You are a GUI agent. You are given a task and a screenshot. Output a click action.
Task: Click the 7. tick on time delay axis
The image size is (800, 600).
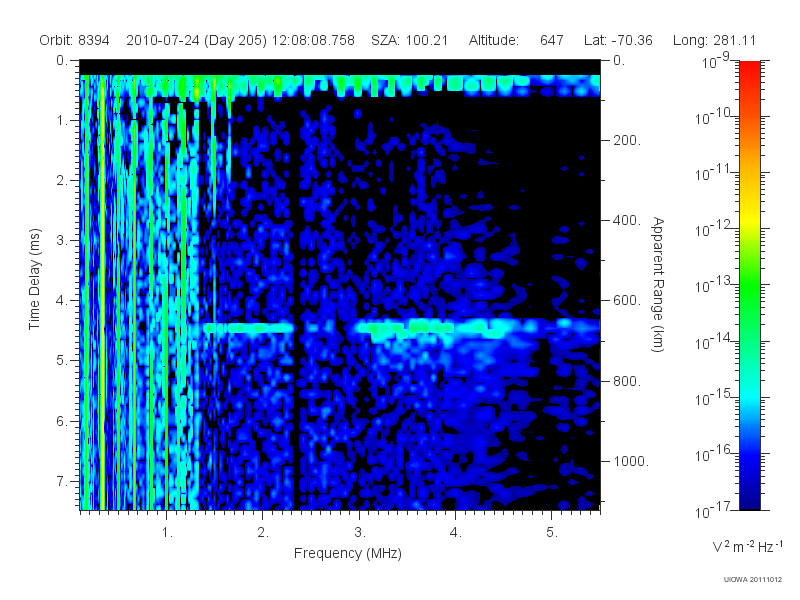pyautogui.click(x=62, y=481)
